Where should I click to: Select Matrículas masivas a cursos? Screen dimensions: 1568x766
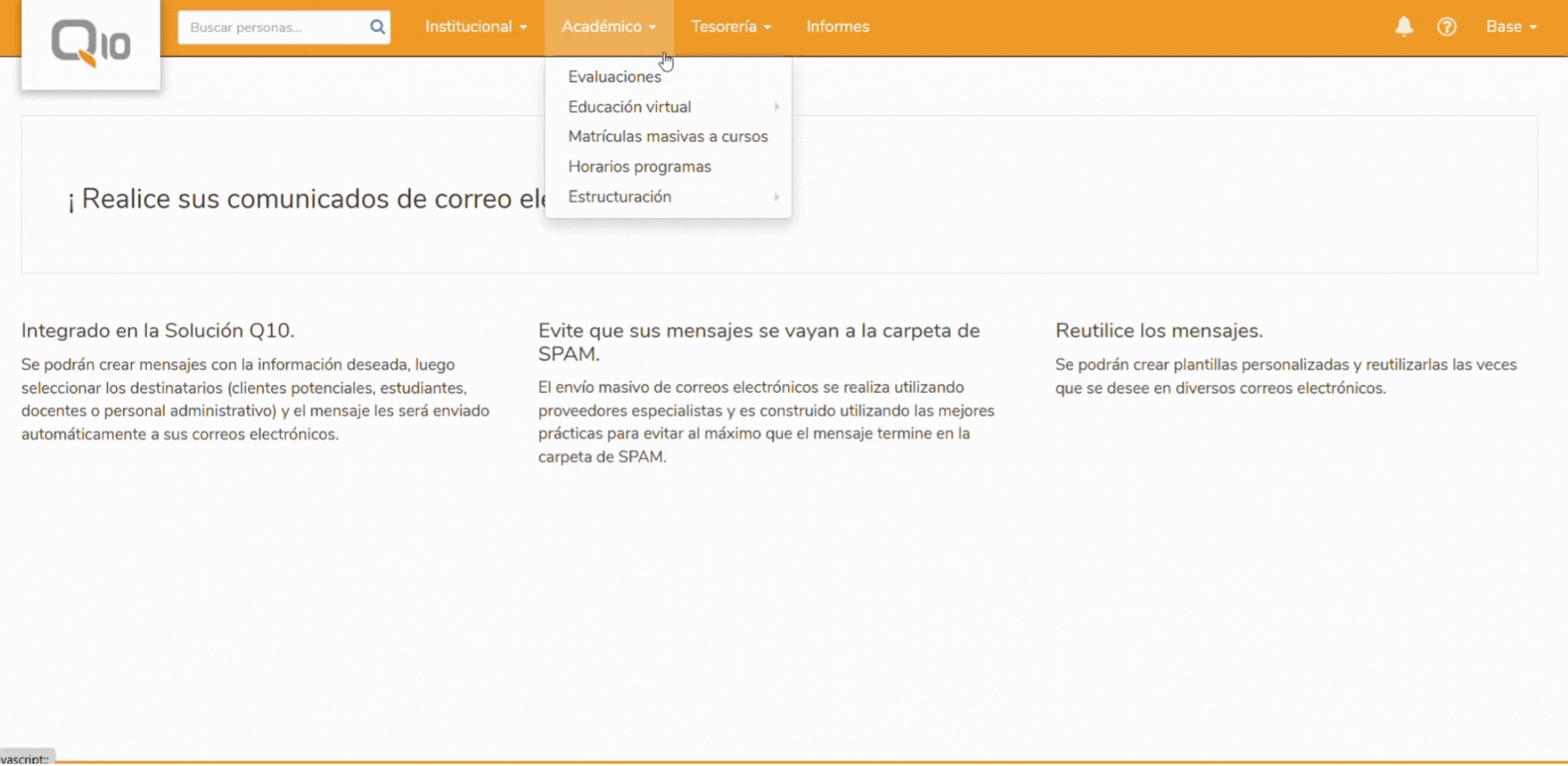[668, 136]
